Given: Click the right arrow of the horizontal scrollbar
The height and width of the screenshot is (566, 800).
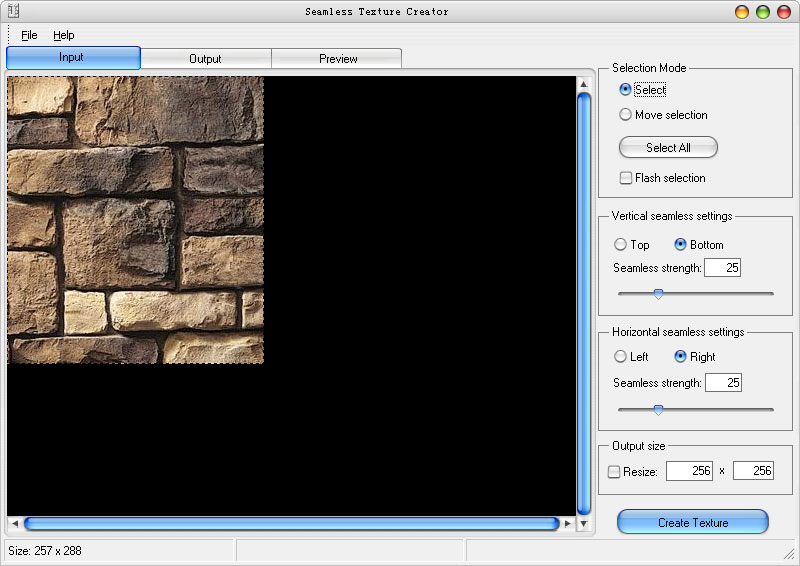Looking at the screenshot, I should pyautogui.click(x=568, y=523).
